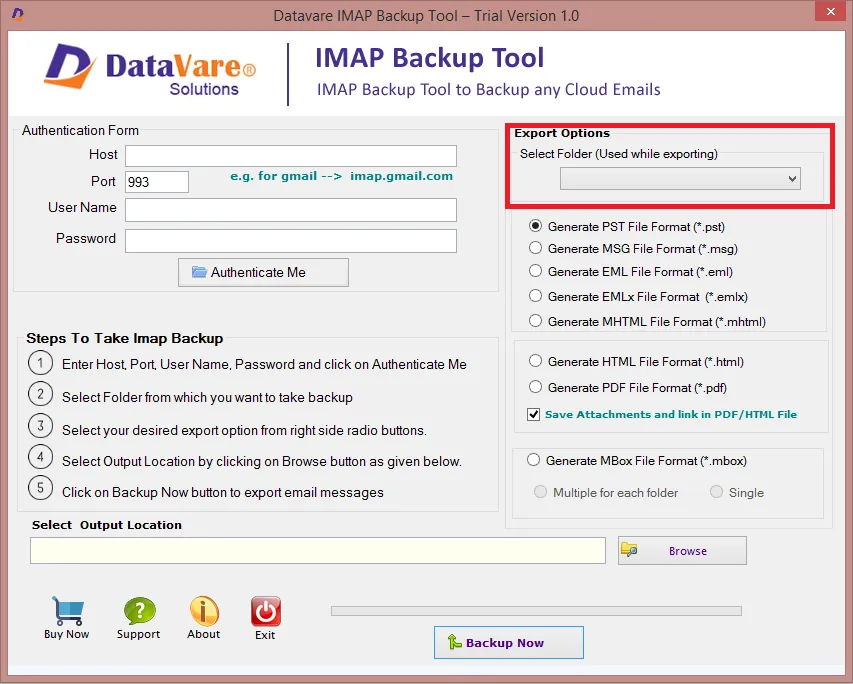Click the step 1 authentication instruction text
The width and height of the screenshot is (853, 684).
click(x=264, y=364)
